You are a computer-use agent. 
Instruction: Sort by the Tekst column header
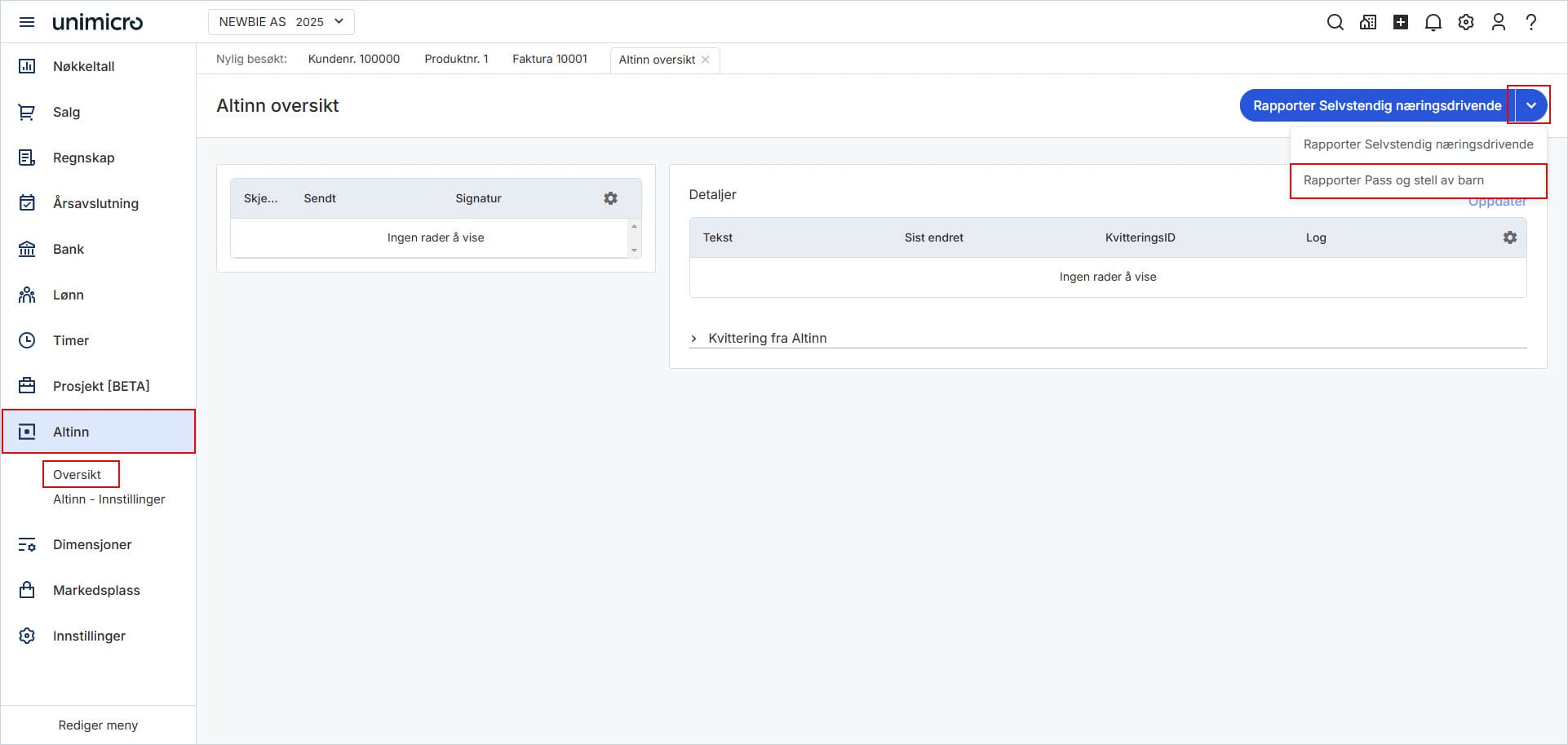pyautogui.click(x=718, y=237)
